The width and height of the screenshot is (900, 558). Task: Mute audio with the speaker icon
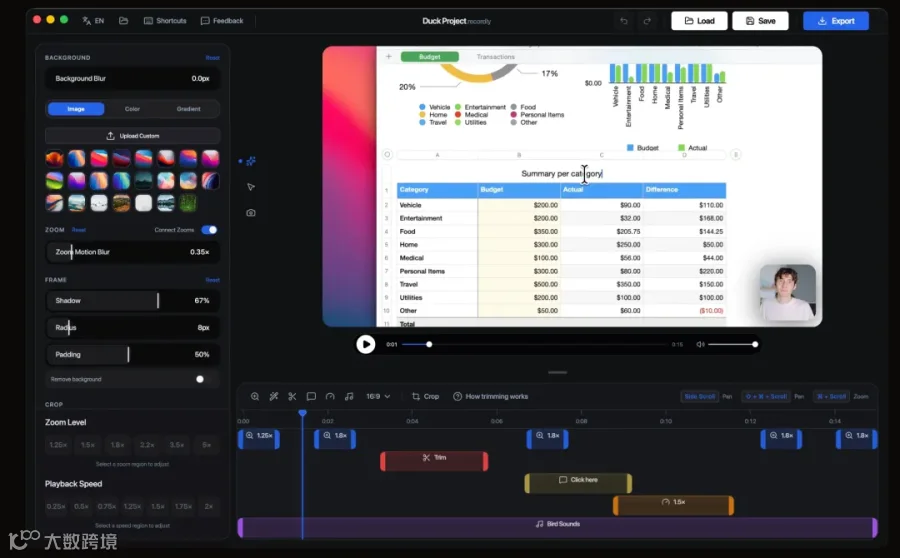[x=700, y=344]
